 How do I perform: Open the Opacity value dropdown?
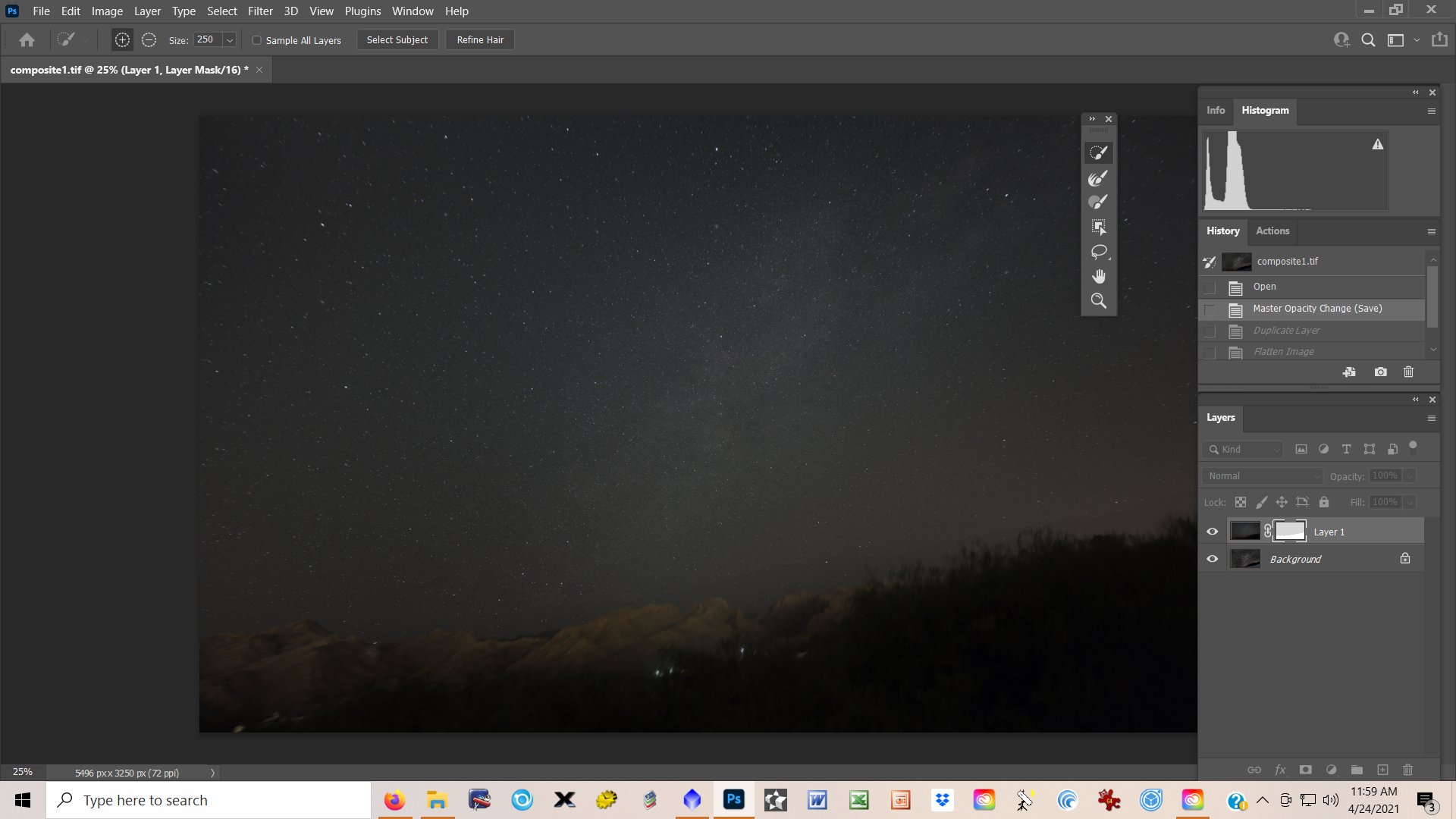(1409, 475)
